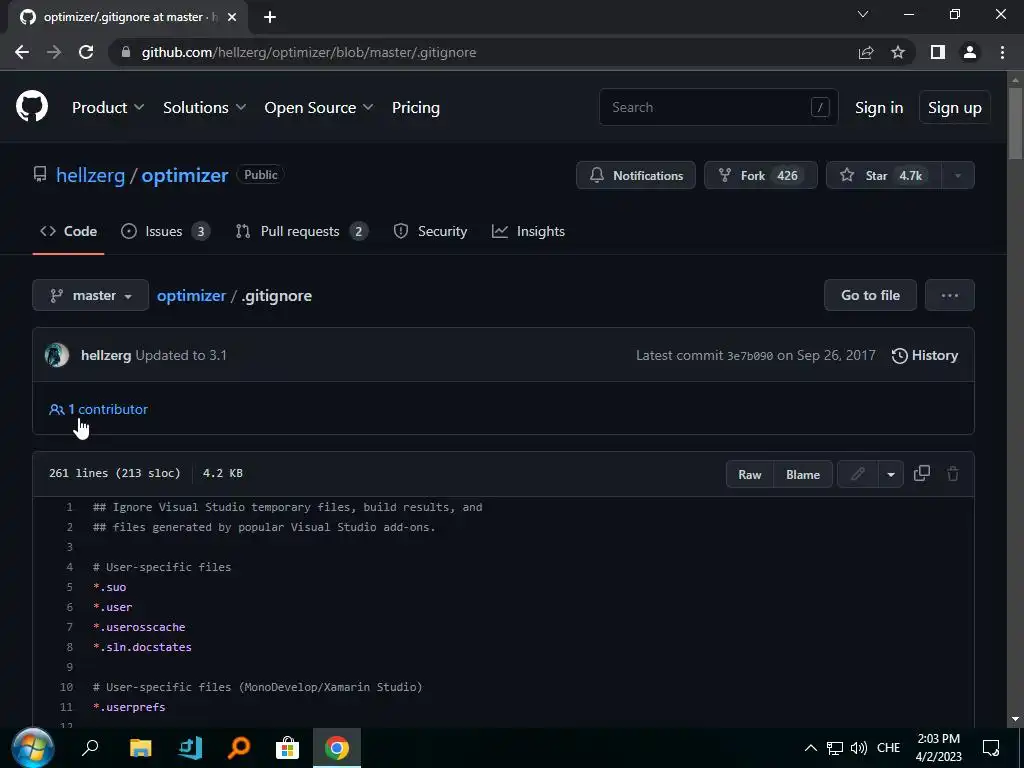The image size is (1024, 768).
Task: Click the slash shortcut icon in search
Action: tap(820, 107)
